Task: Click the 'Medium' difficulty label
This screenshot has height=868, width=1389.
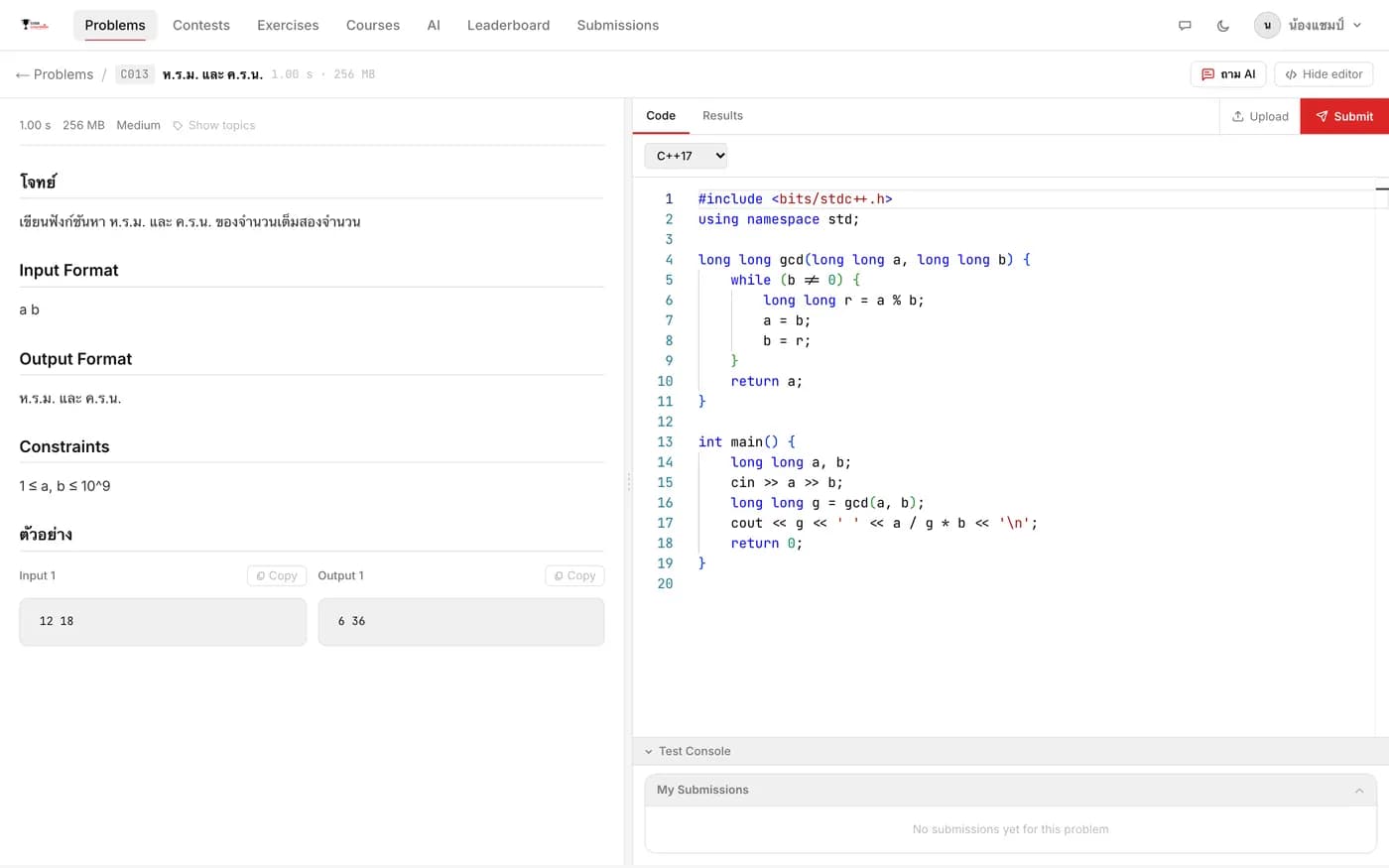Action: pos(138,125)
